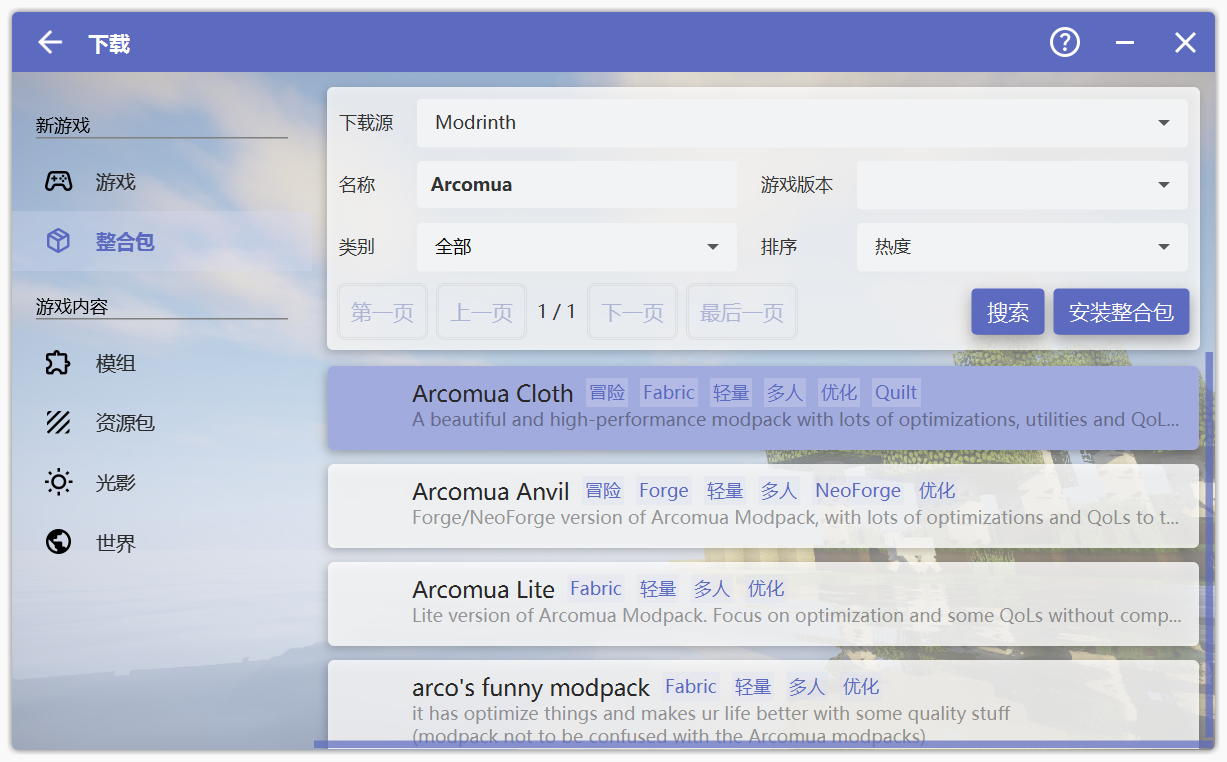Click the Fabric tag on Arcomua Cloth
The height and width of the screenshot is (762, 1227).
tap(669, 392)
